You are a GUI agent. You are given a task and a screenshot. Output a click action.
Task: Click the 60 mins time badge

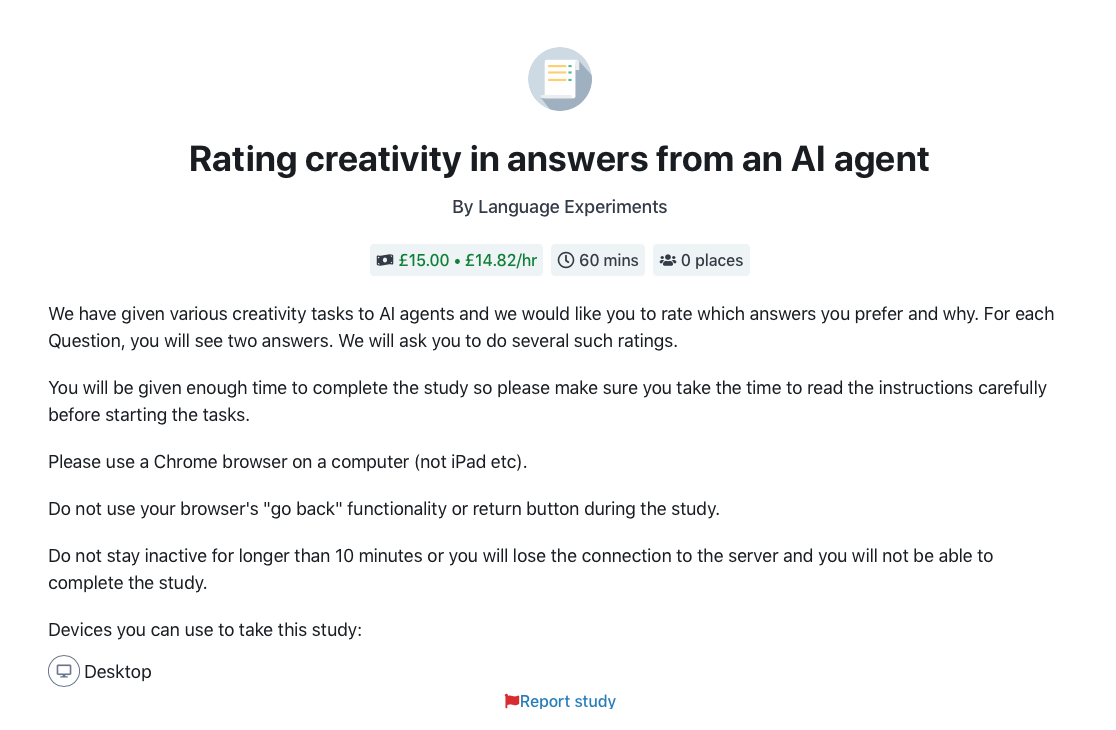tap(598, 260)
